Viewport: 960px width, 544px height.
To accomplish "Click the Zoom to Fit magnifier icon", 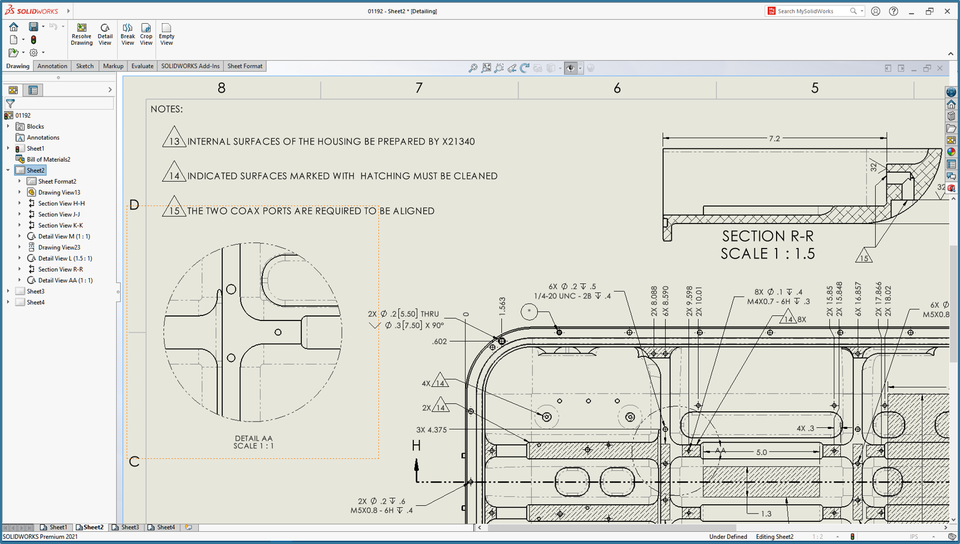I will 473,69.
